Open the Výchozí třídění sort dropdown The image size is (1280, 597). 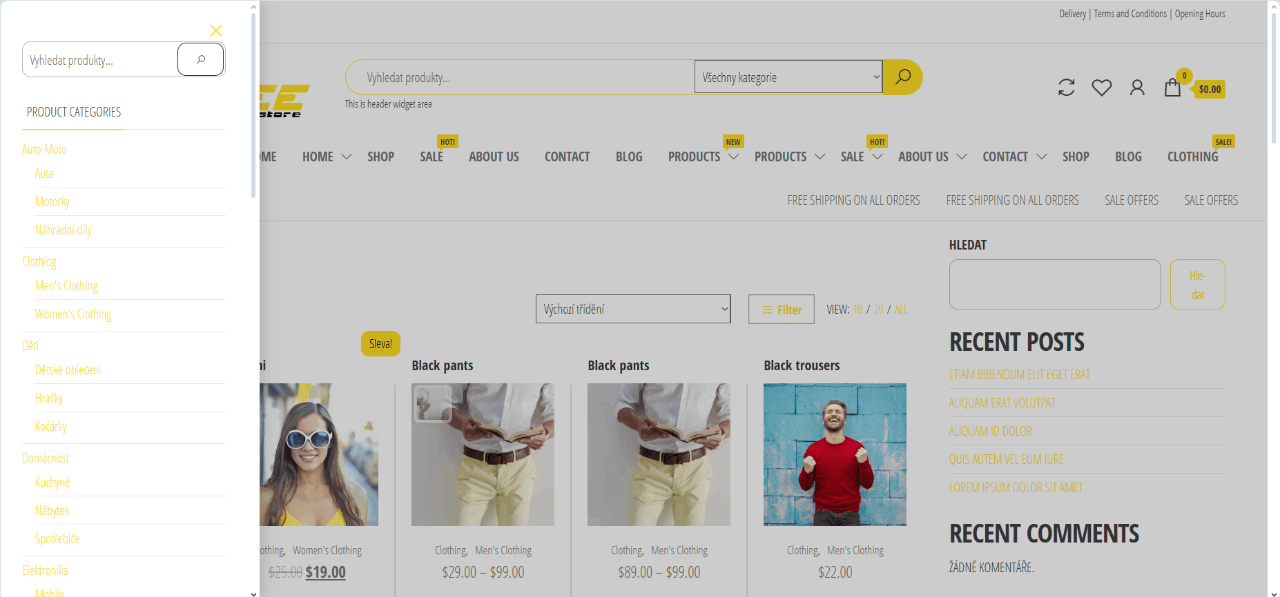pyautogui.click(x=633, y=309)
